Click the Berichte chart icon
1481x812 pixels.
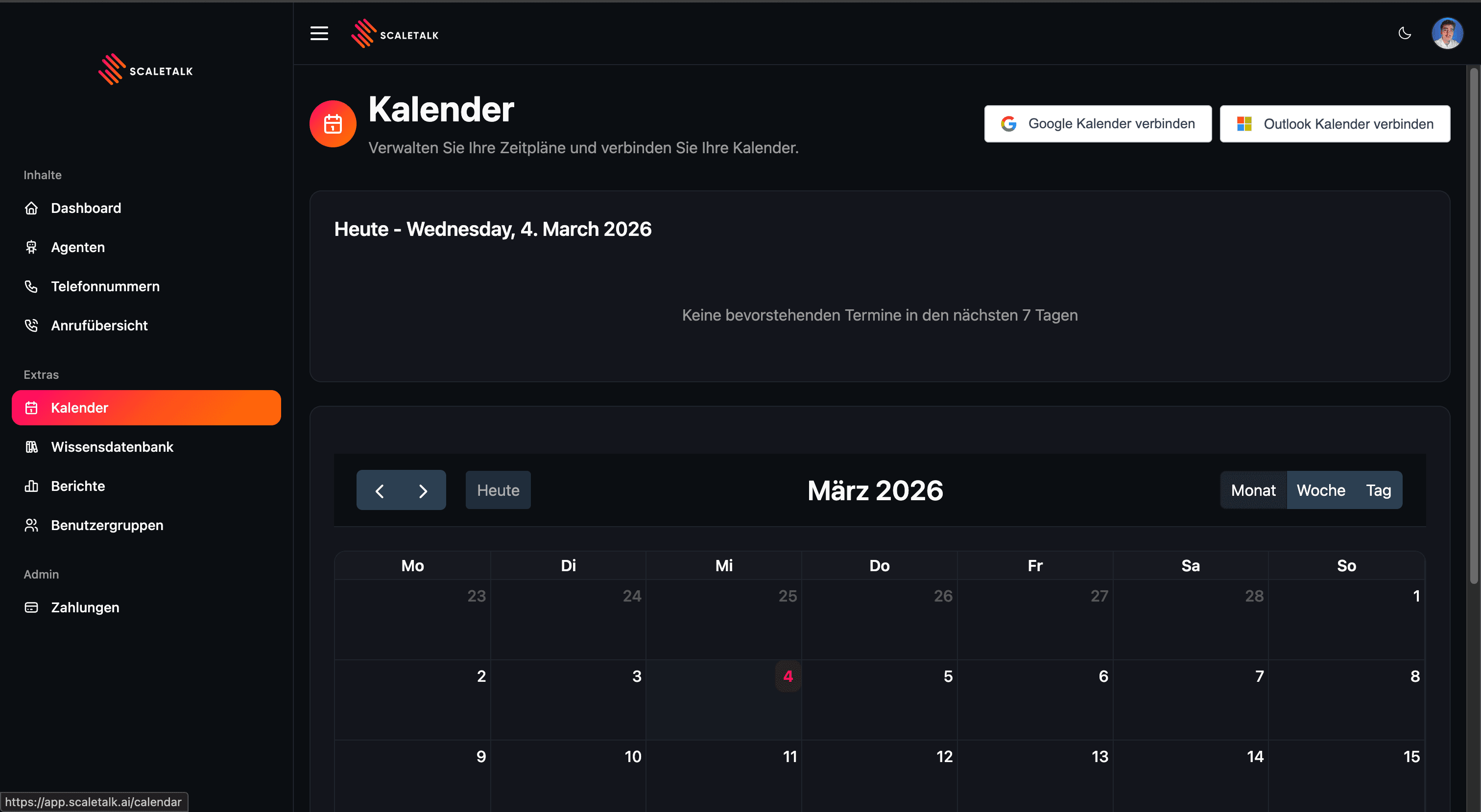pyautogui.click(x=32, y=486)
